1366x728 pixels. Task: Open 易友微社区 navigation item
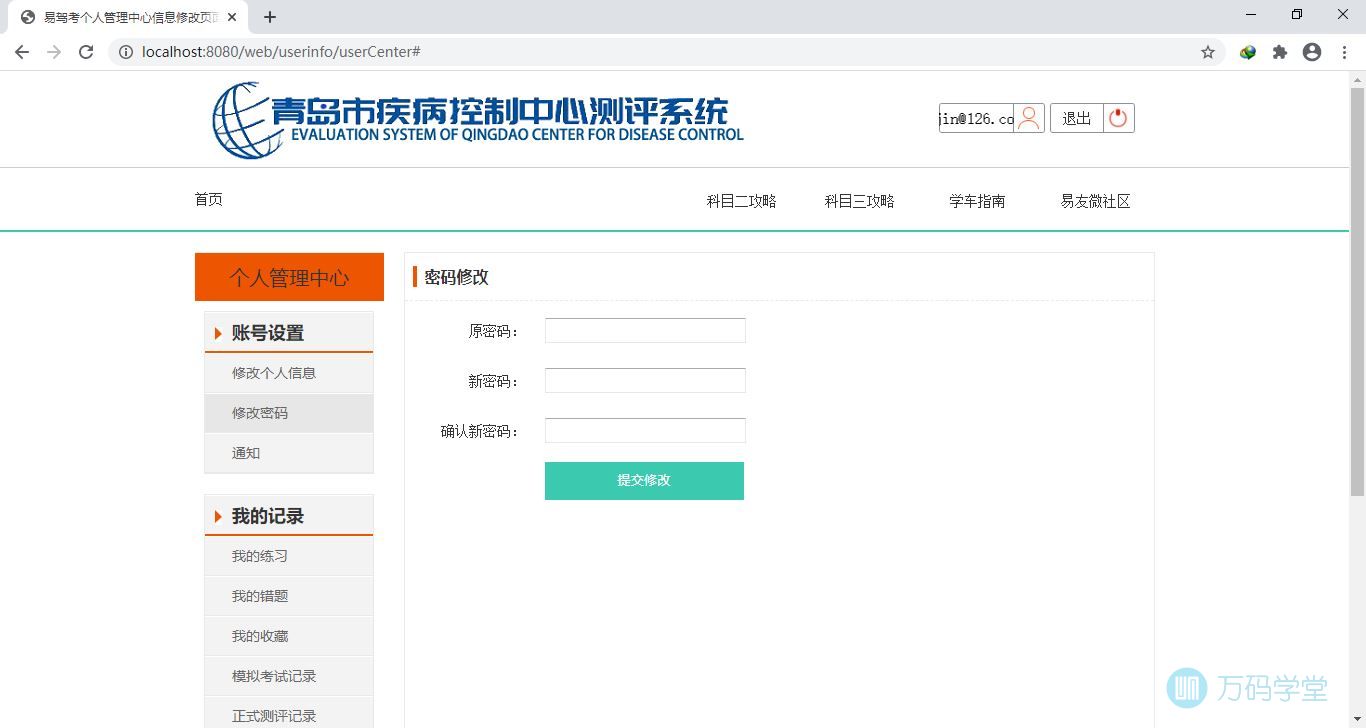coord(1096,201)
